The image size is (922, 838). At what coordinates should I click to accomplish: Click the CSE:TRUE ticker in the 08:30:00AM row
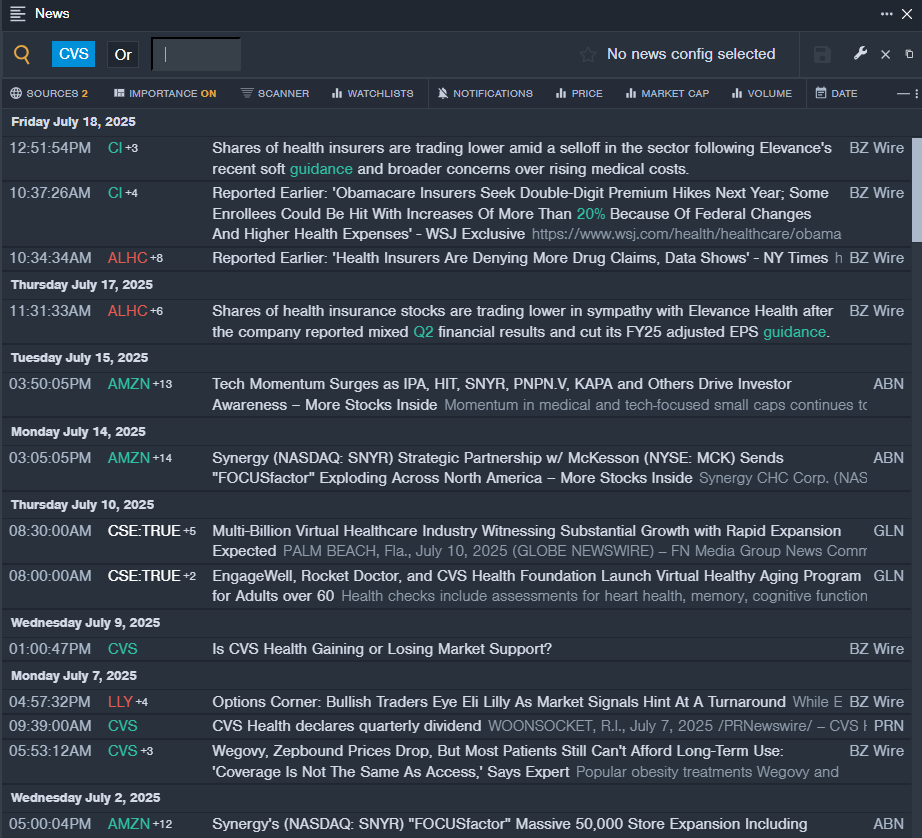click(x=144, y=531)
